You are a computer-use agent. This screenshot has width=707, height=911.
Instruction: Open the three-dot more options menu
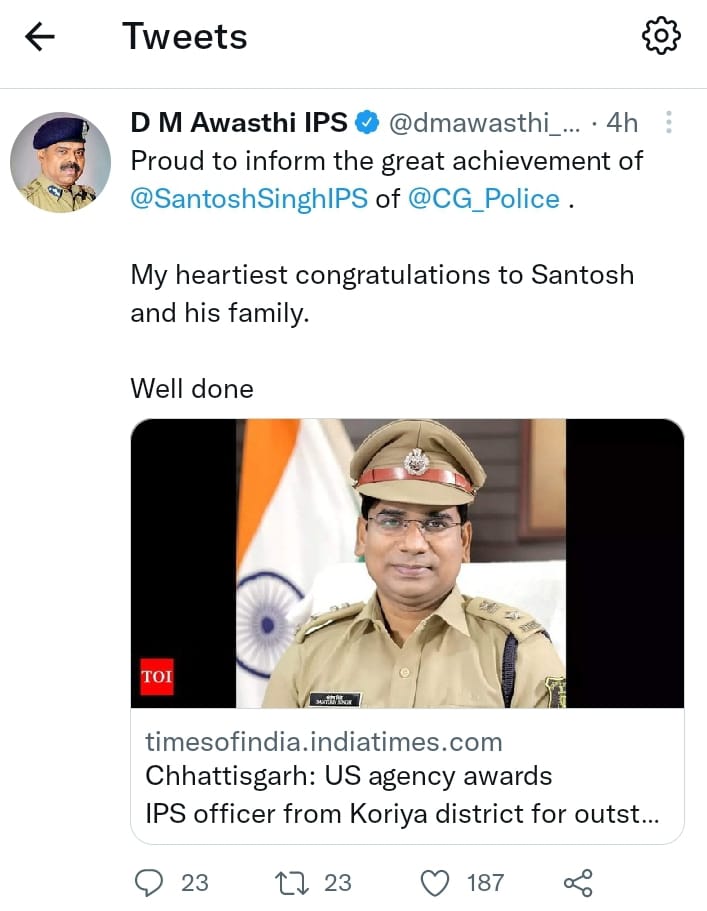pos(669,123)
